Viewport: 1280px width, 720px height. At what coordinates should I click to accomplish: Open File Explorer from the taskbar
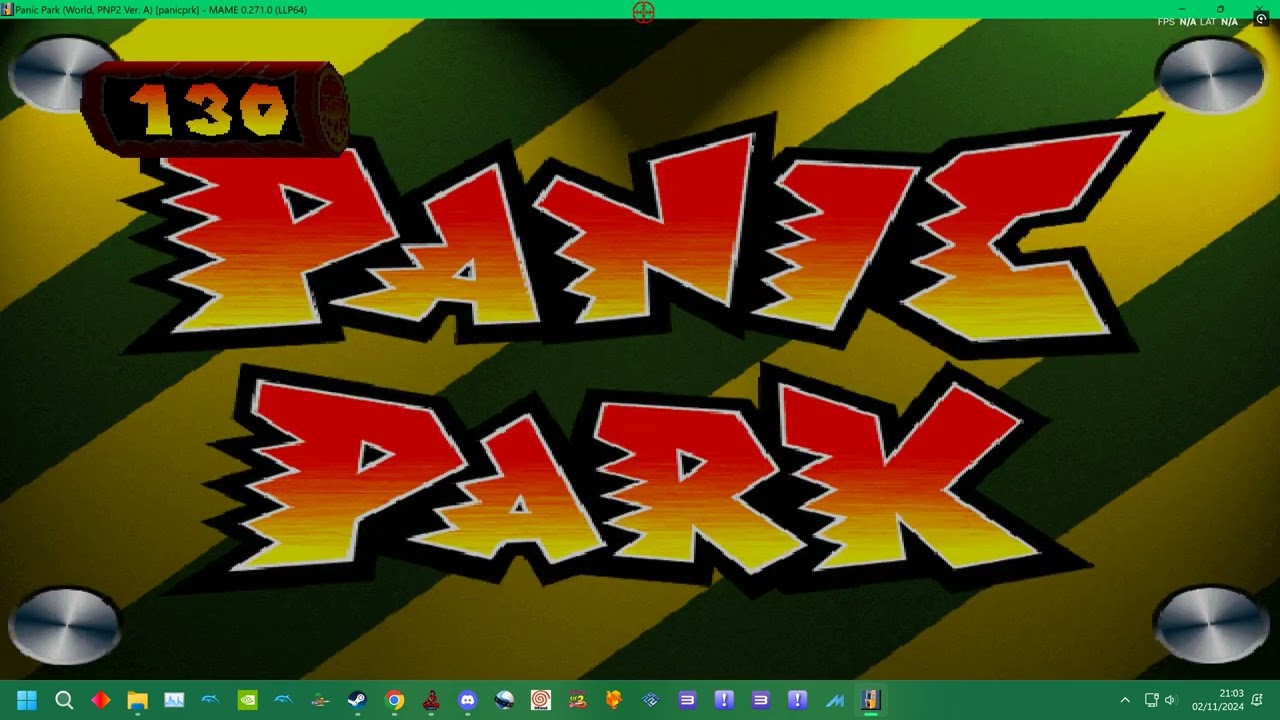(137, 700)
